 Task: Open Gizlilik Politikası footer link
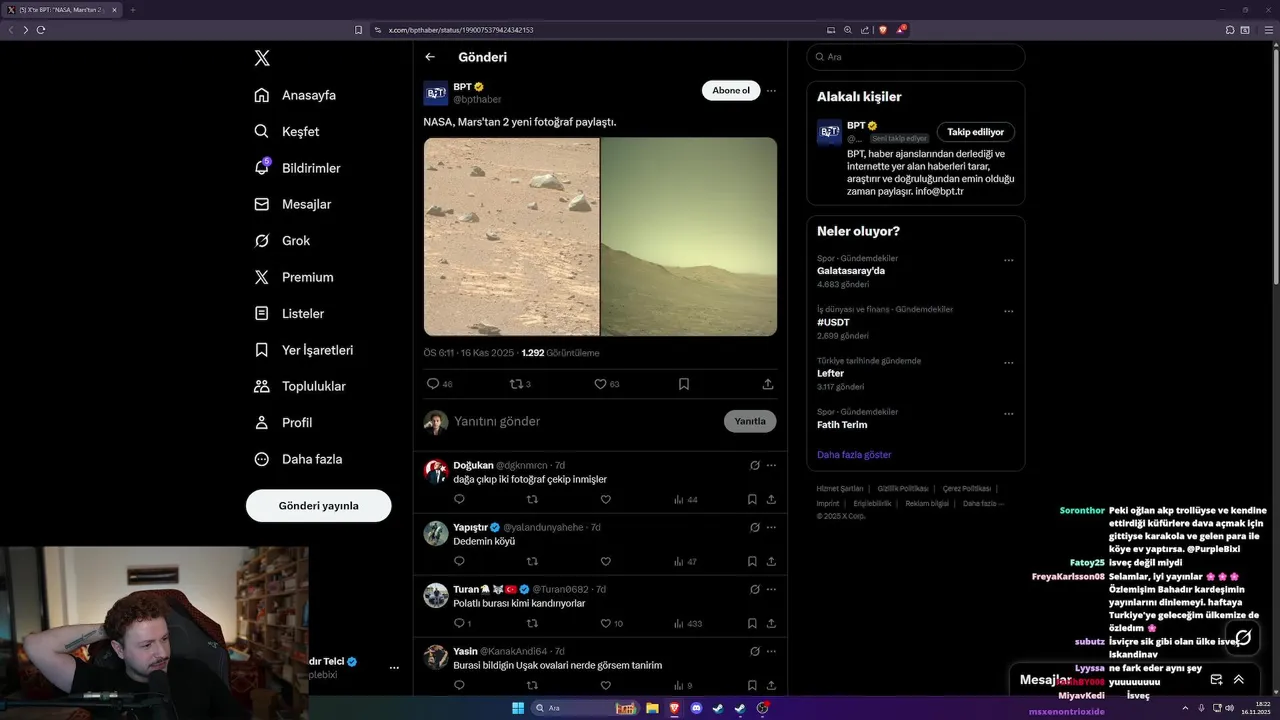coord(903,488)
